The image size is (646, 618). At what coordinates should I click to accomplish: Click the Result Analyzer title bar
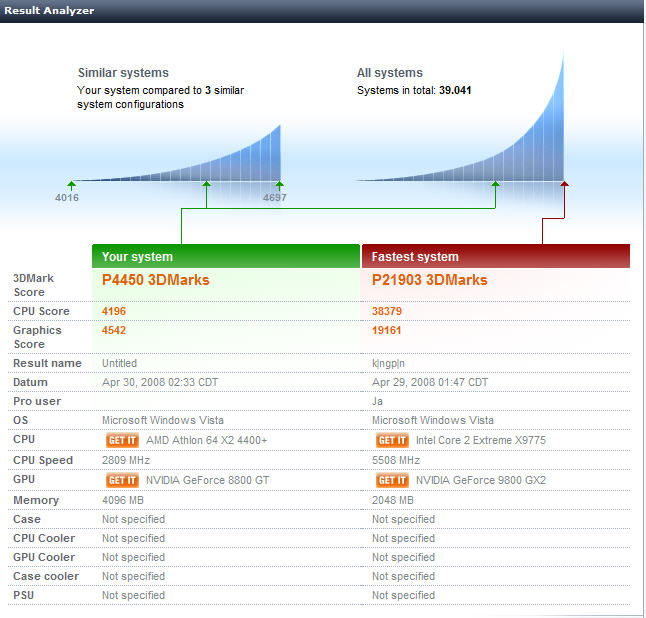pos(322,11)
